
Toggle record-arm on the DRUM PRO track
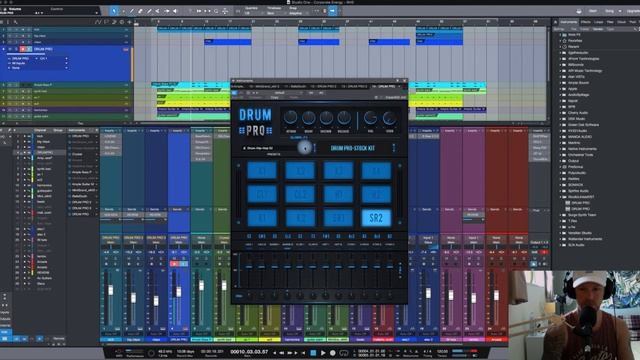coord(23,49)
